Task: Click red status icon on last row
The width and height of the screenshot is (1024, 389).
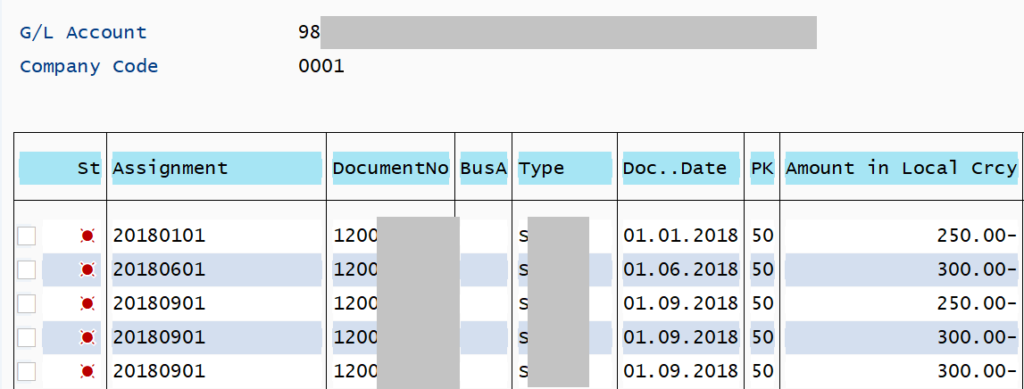Action: coord(87,371)
